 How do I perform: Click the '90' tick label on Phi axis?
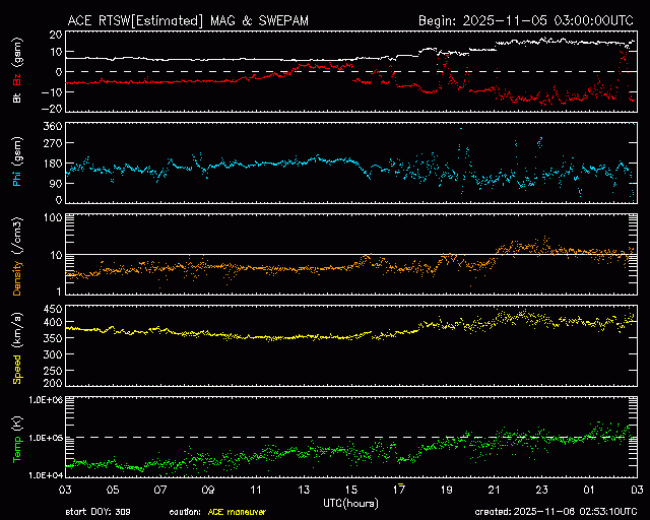(56, 184)
